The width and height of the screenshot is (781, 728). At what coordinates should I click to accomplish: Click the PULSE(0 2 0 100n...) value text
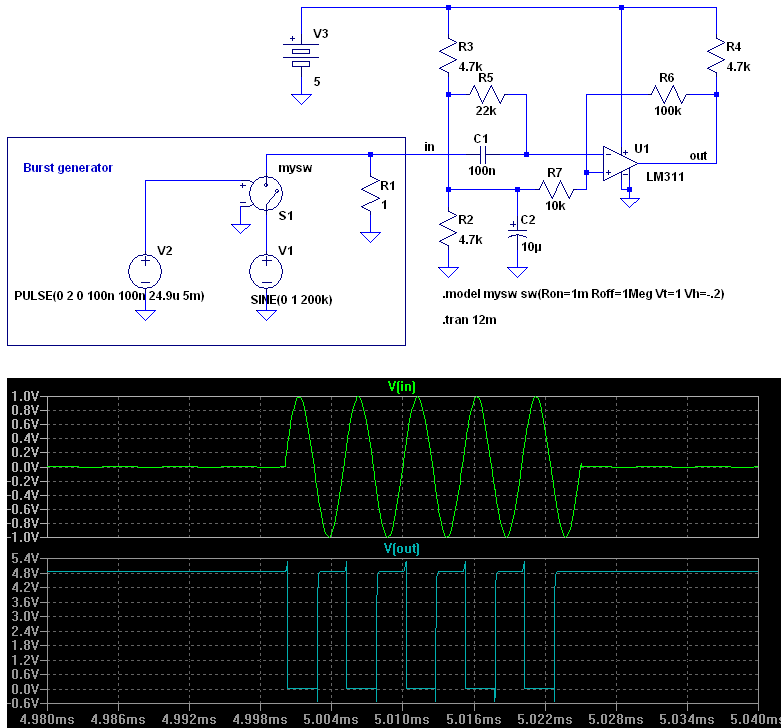pos(109,296)
